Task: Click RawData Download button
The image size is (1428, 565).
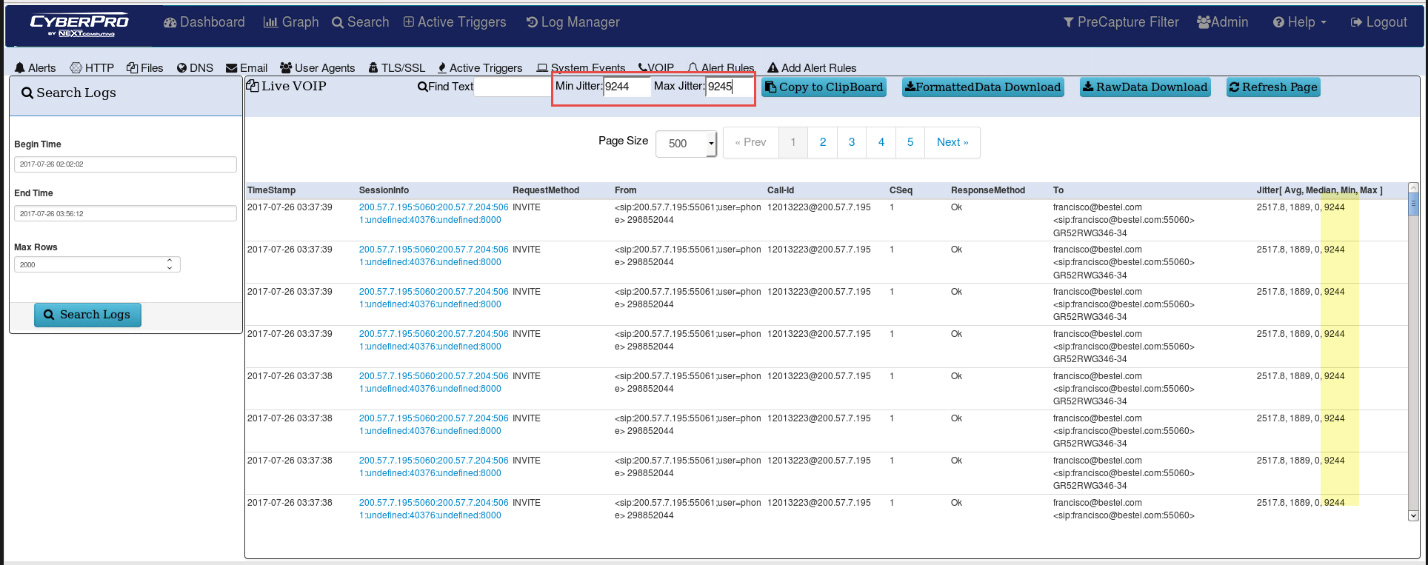Action: coord(1145,87)
